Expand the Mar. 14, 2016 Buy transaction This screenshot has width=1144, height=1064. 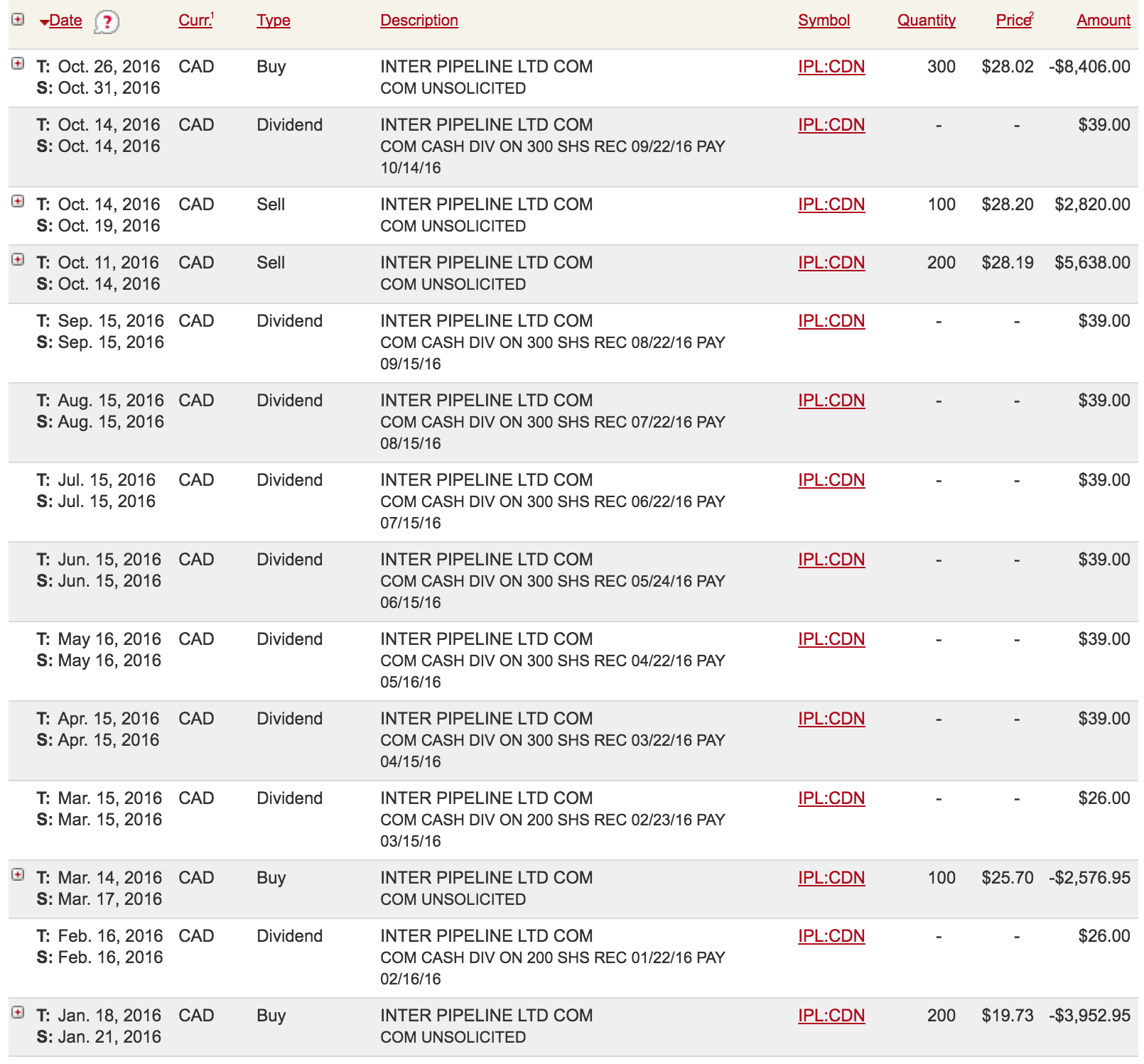18,875
